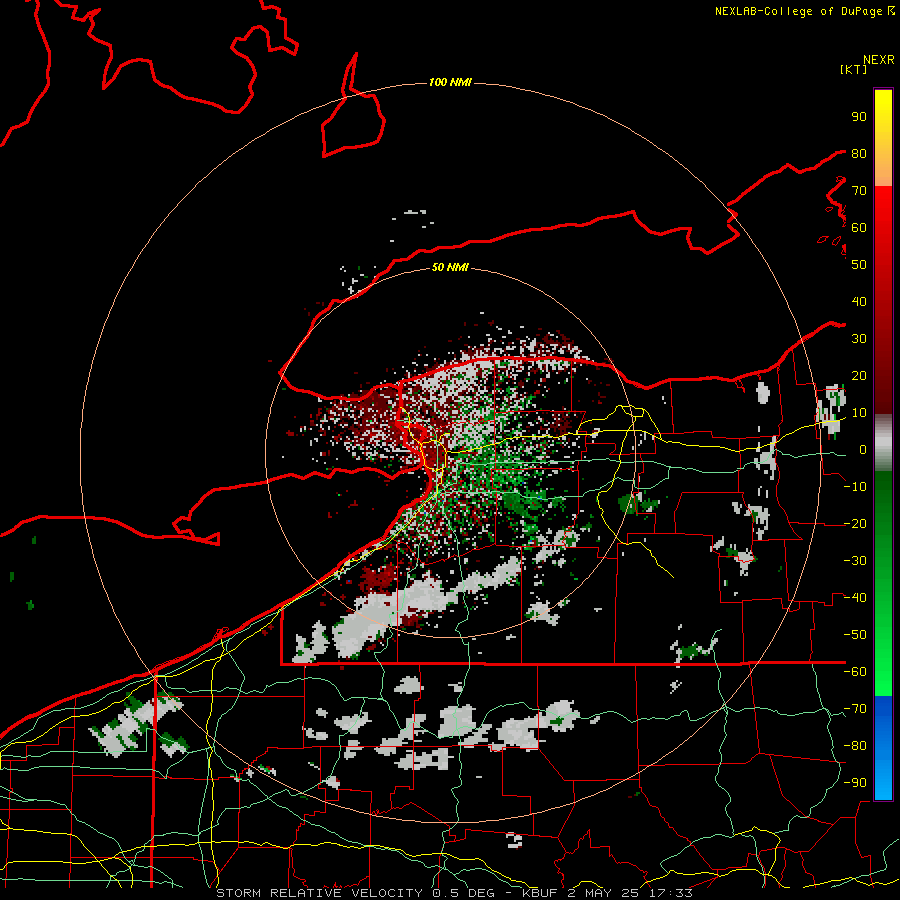The height and width of the screenshot is (900, 900).
Task: Click the -10 scale label
Action: point(855,487)
